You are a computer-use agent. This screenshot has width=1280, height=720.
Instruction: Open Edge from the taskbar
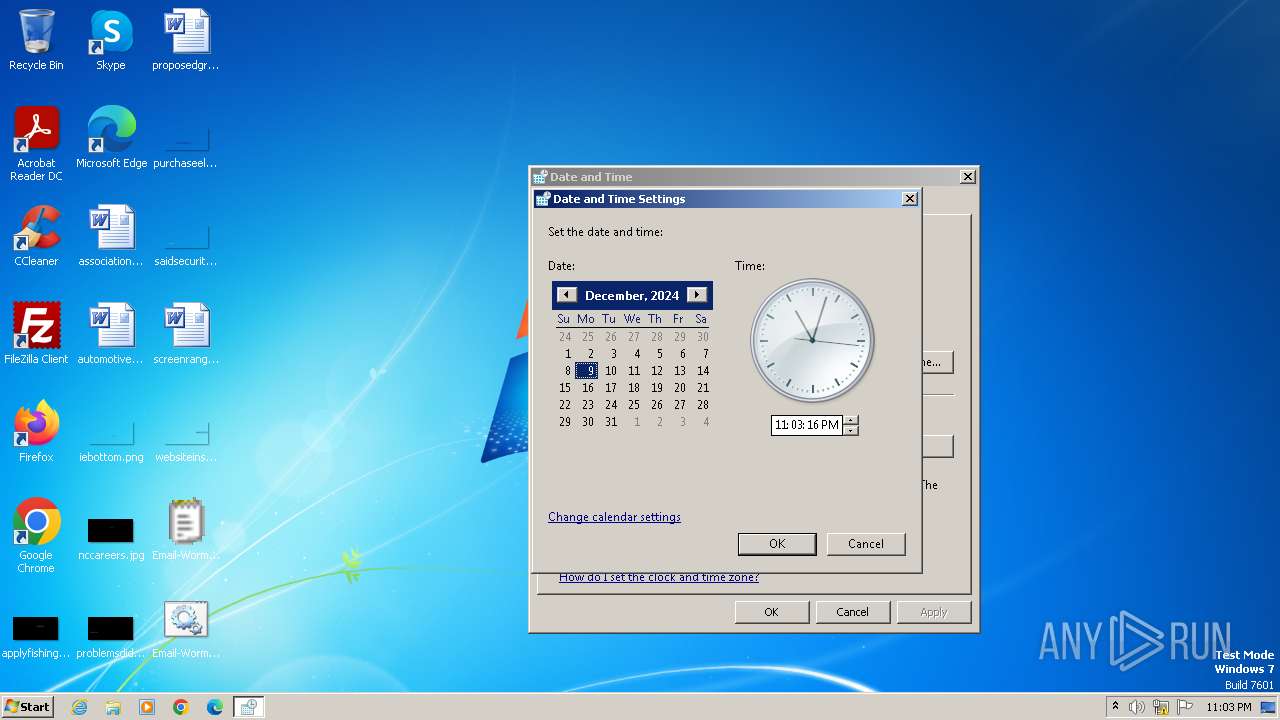(215, 707)
